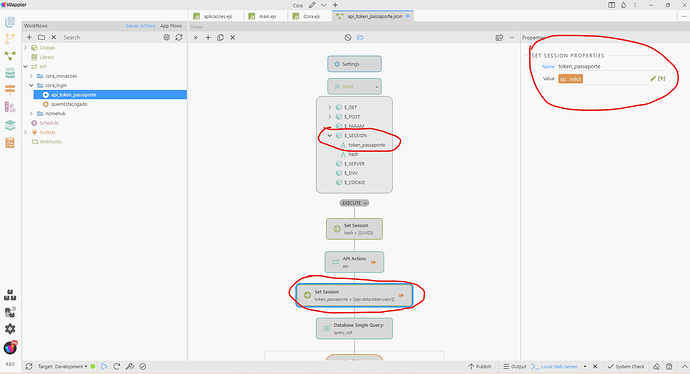
Task: Run System Check
Action: (626, 366)
